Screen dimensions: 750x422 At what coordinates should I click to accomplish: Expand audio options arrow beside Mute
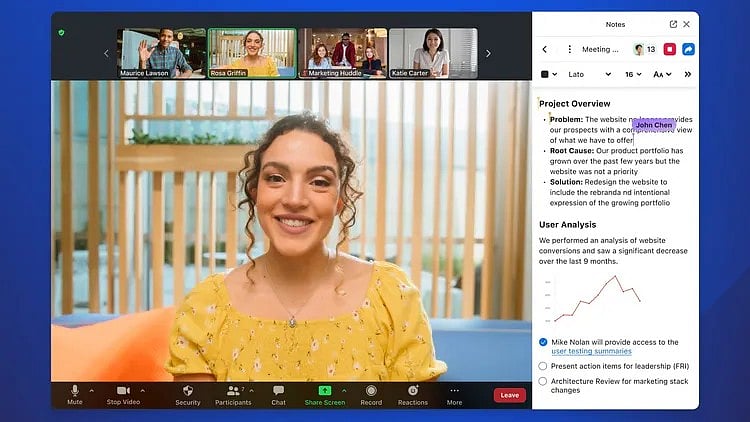[x=92, y=391]
